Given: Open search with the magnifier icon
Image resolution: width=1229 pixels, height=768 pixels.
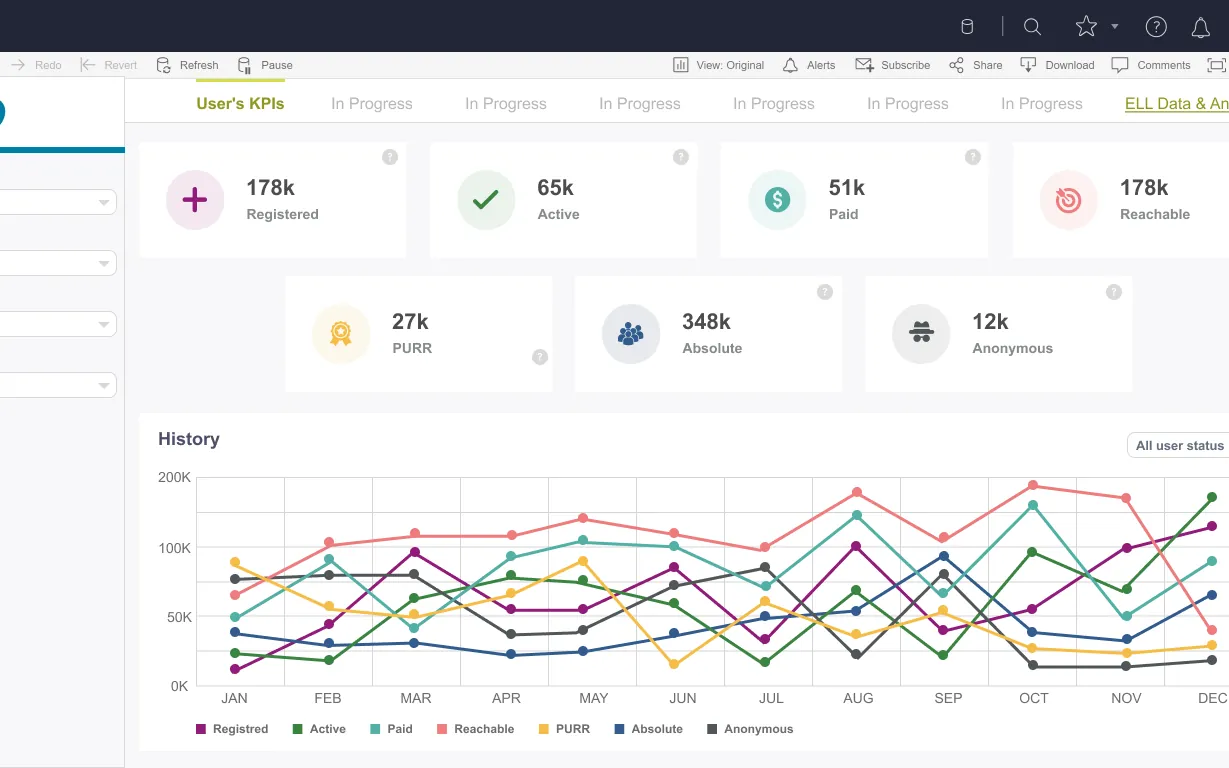Looking at the screenshot, I should pos(1033,27).
